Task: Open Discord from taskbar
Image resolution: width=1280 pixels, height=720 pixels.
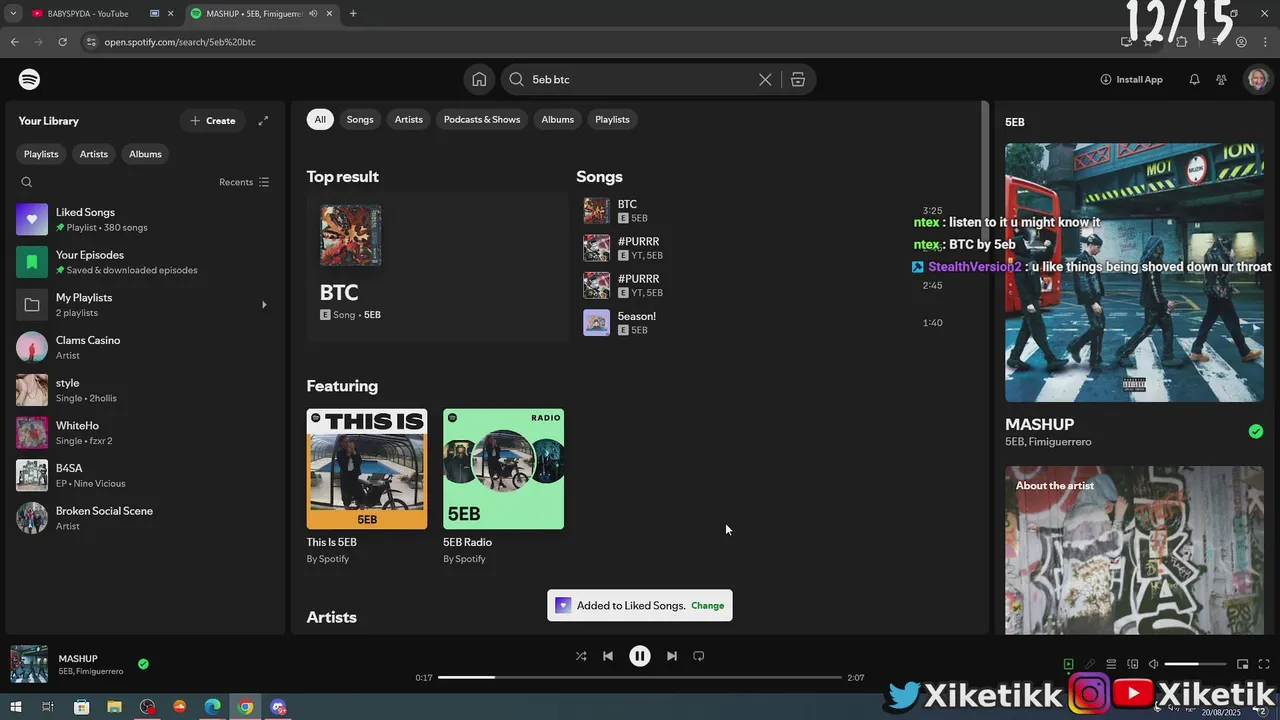Action: tap(278, 707)
